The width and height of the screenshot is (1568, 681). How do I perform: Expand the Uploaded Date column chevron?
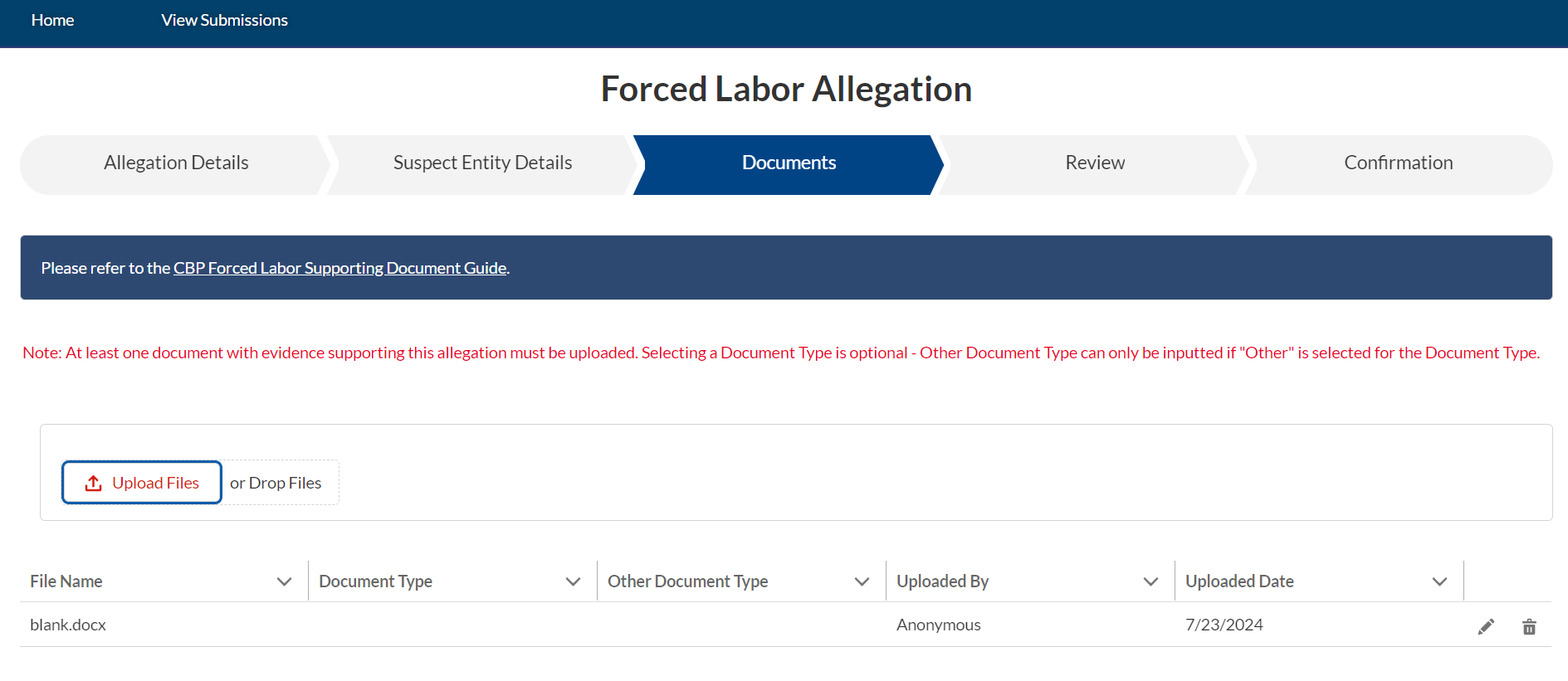point(1439,581)
